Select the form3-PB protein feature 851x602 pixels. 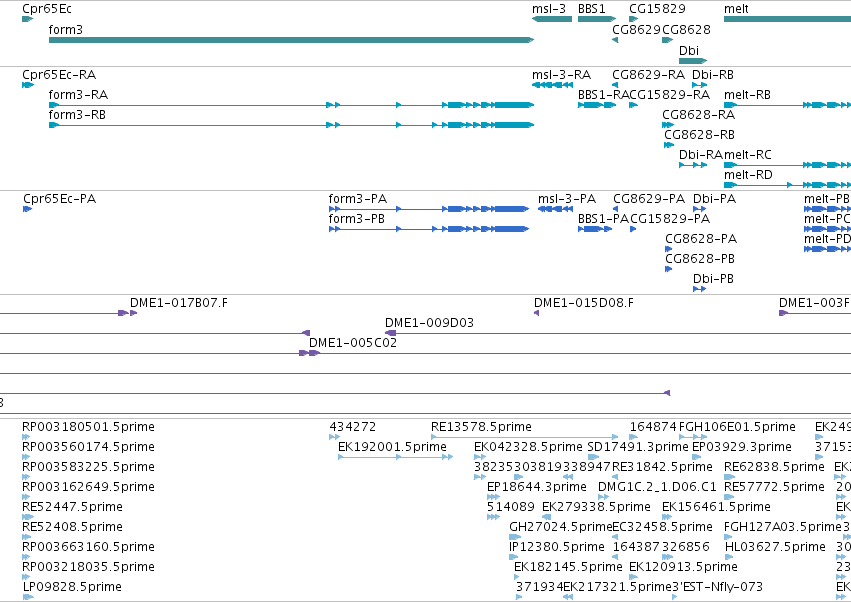pos(429,229)
